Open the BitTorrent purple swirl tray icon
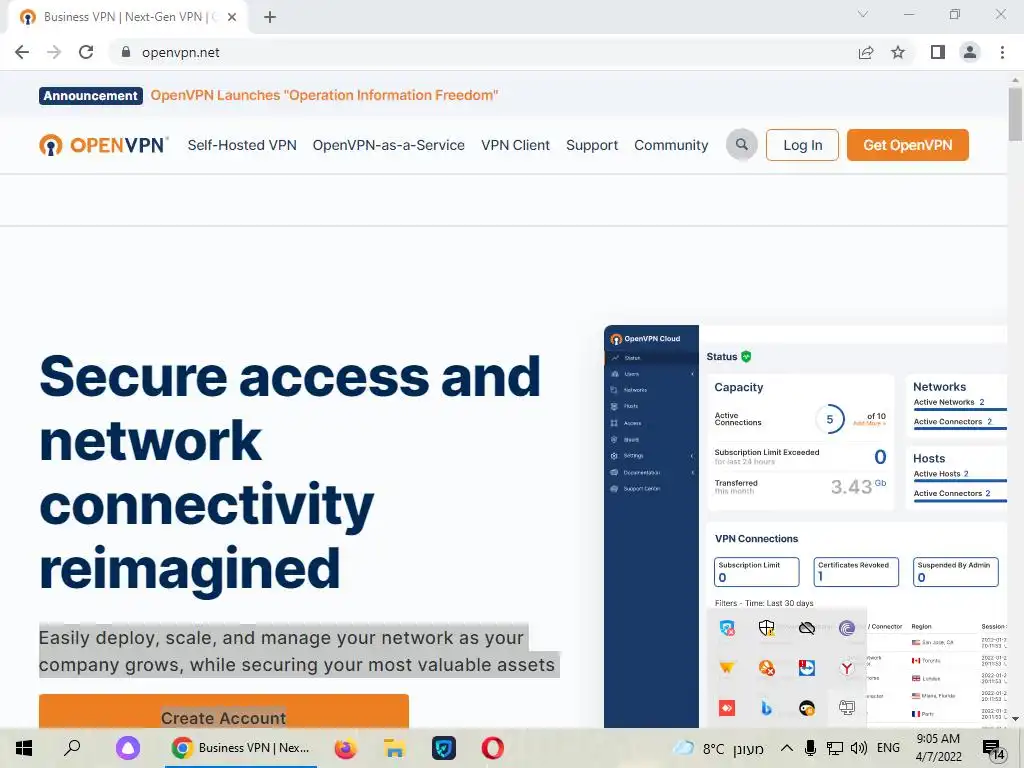 coord(847,628)
